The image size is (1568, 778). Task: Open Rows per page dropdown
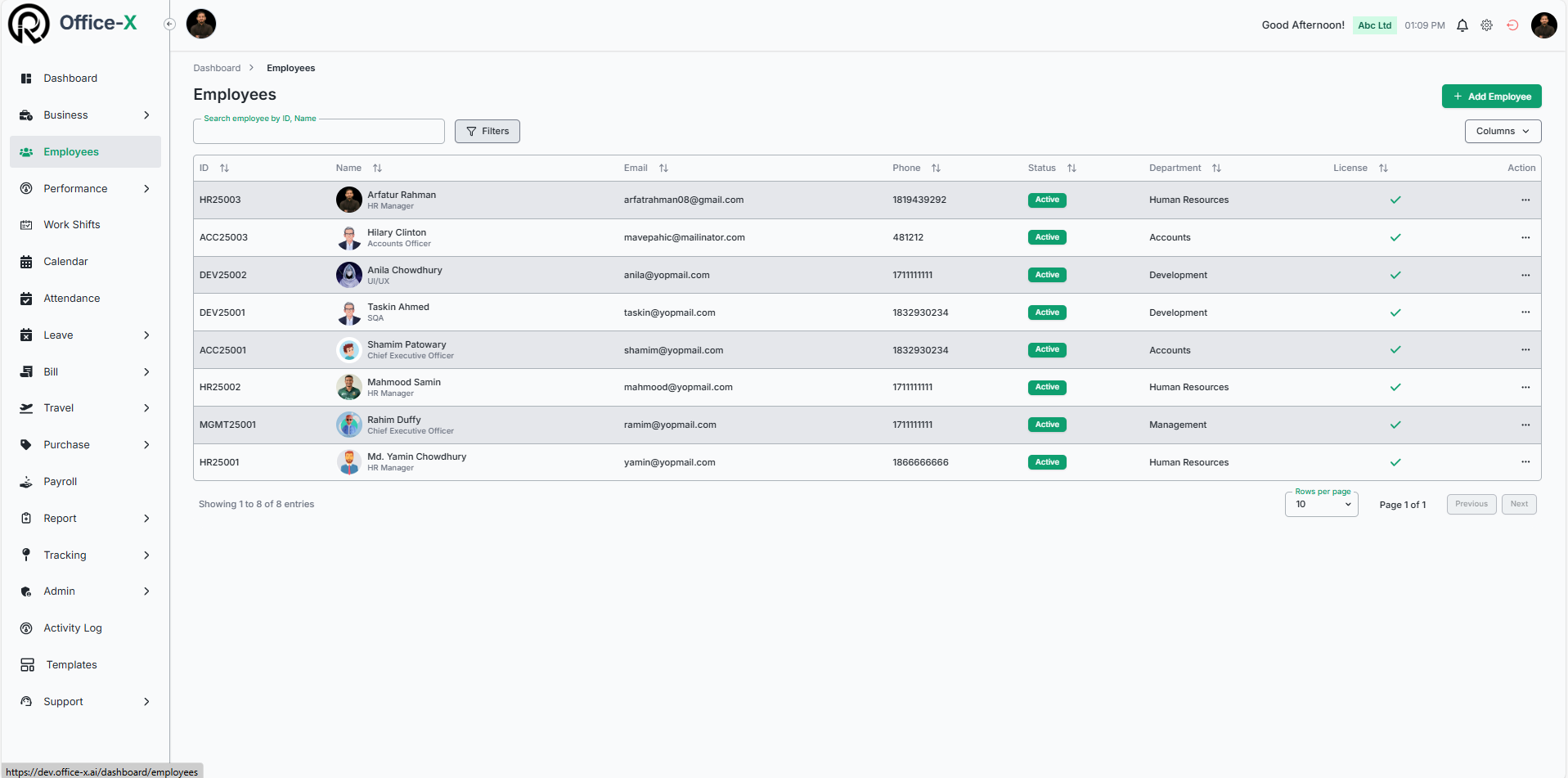(x=1321, y=505)
